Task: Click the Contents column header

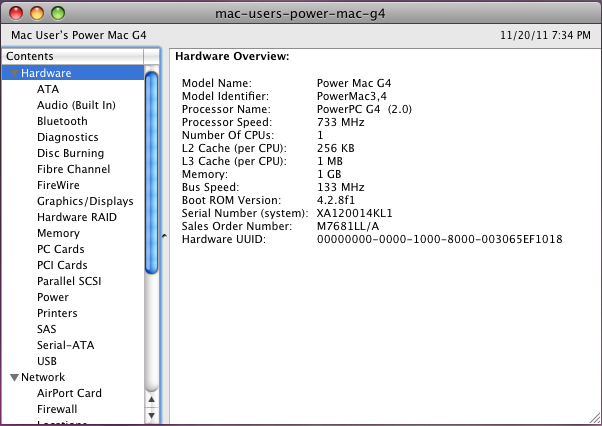Action: [x=73, y=56]
